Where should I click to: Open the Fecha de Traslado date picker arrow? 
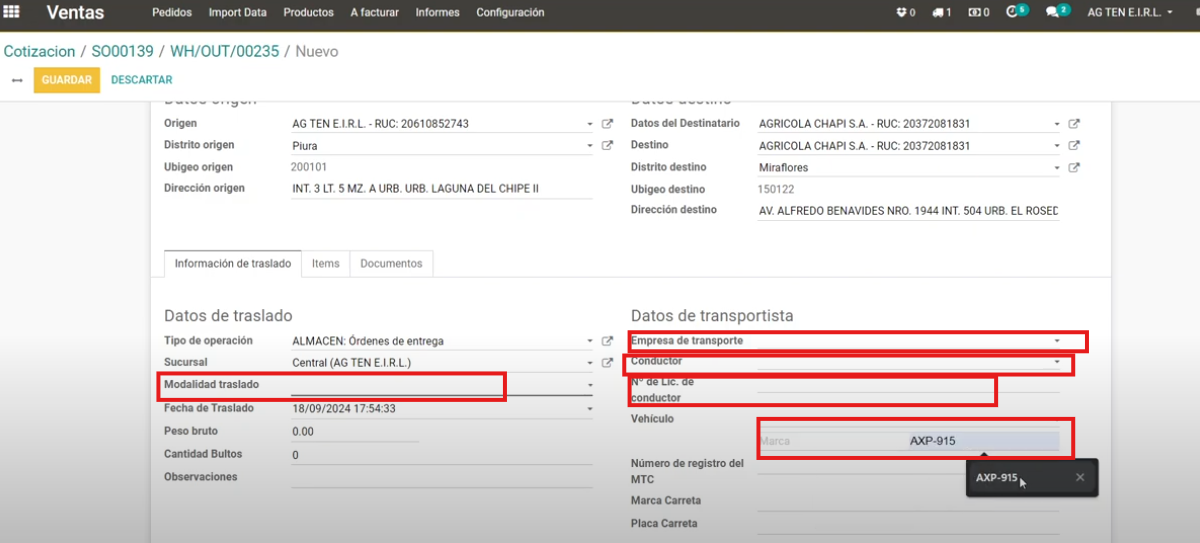pyautogui.click(x=590, y=409)
